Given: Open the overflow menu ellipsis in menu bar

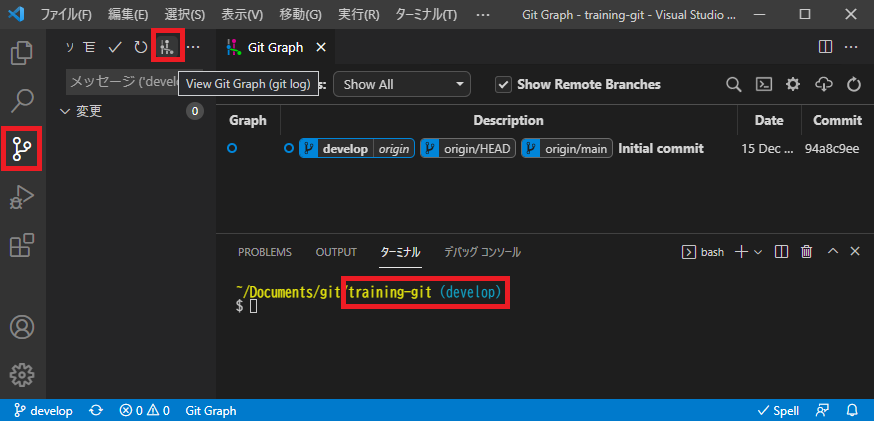Looking at the screenshot, I should click(484, 14).
